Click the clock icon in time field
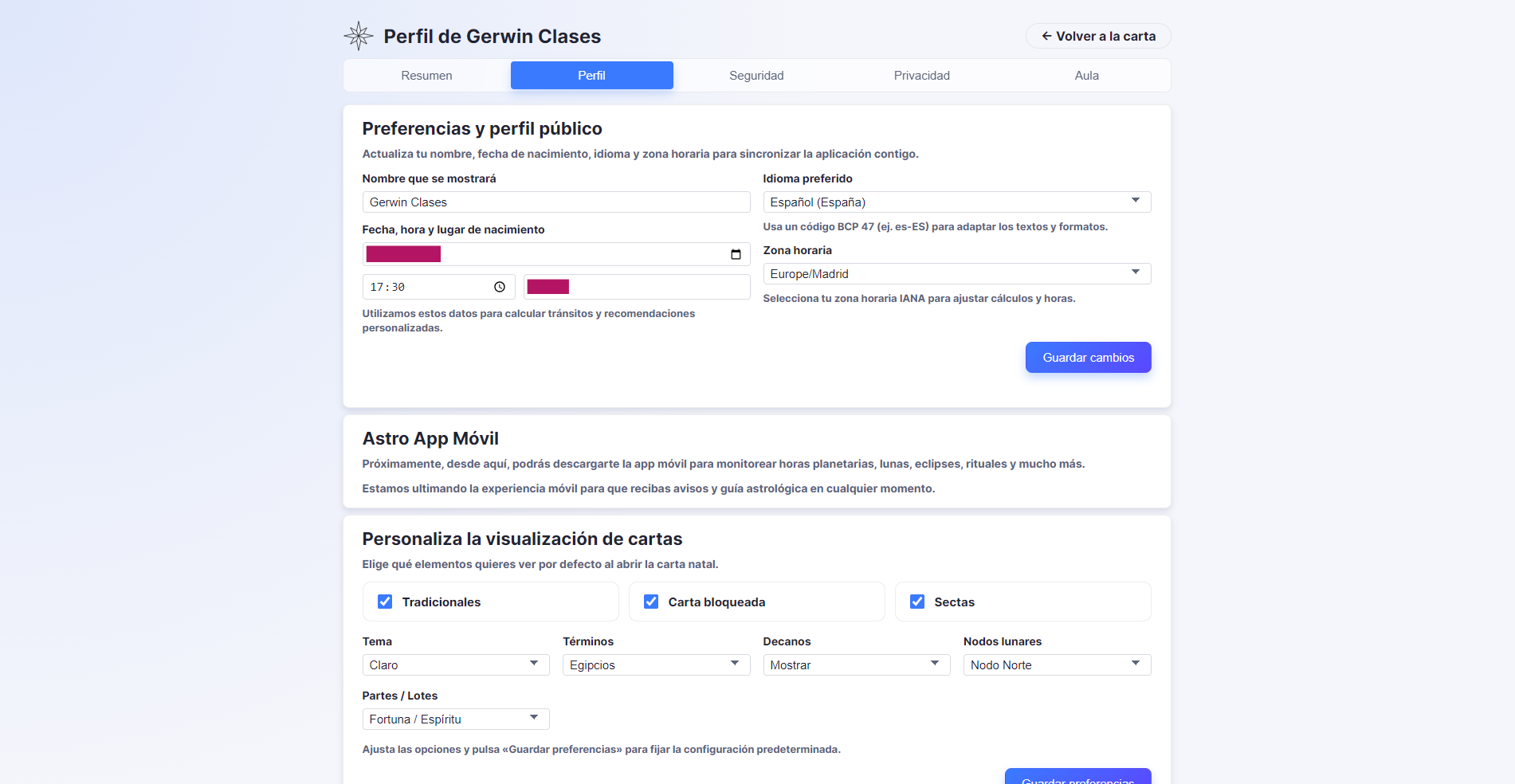 [x=500, y=287]
